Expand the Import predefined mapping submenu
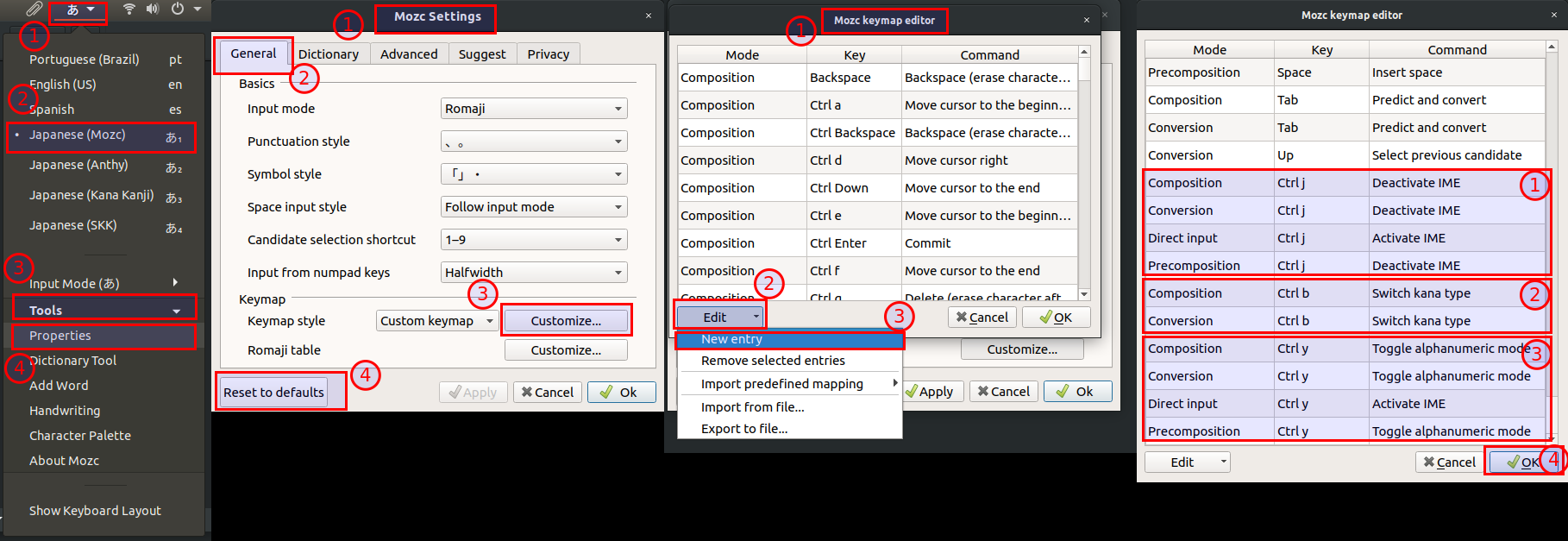 point(789,384)
